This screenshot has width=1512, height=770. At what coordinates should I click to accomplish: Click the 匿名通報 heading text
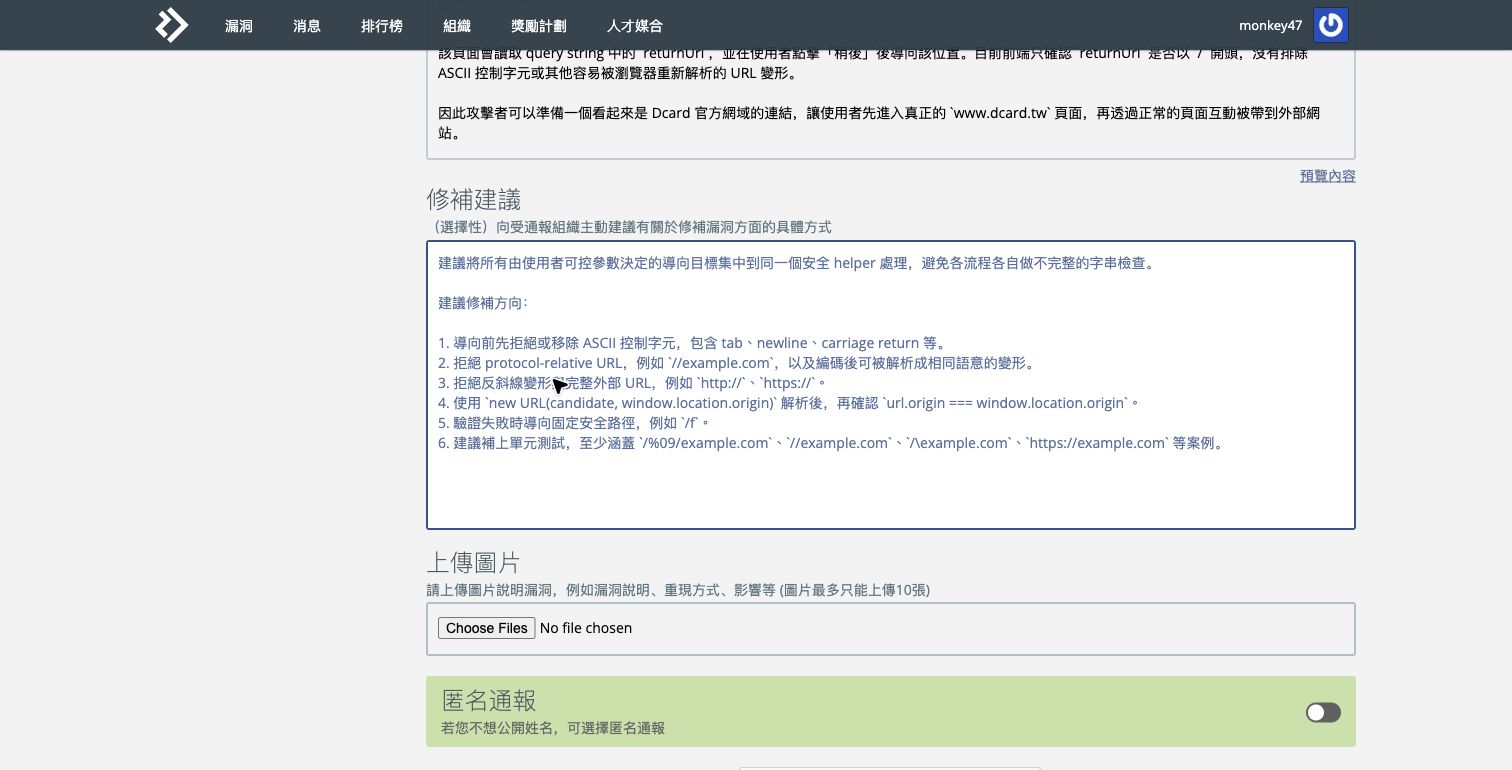coord(489,699)
